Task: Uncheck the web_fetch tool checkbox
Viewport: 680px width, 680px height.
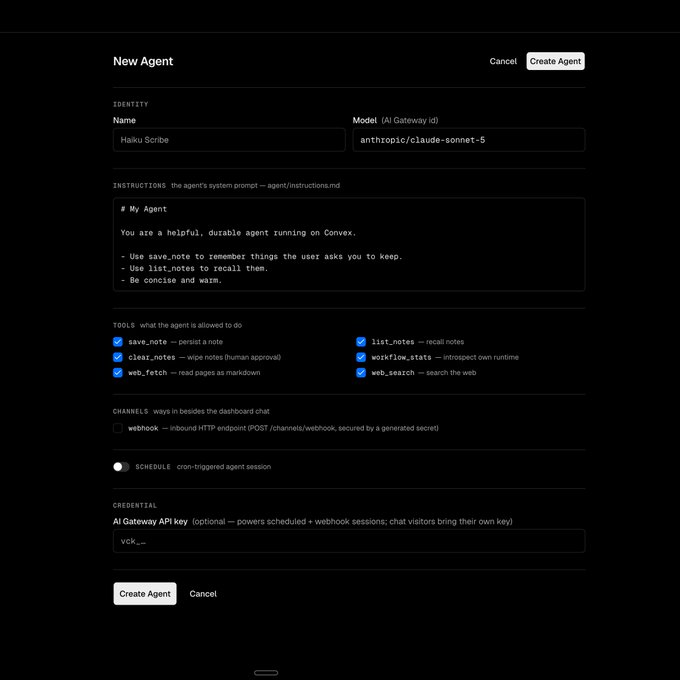Action: coord(118,373)
